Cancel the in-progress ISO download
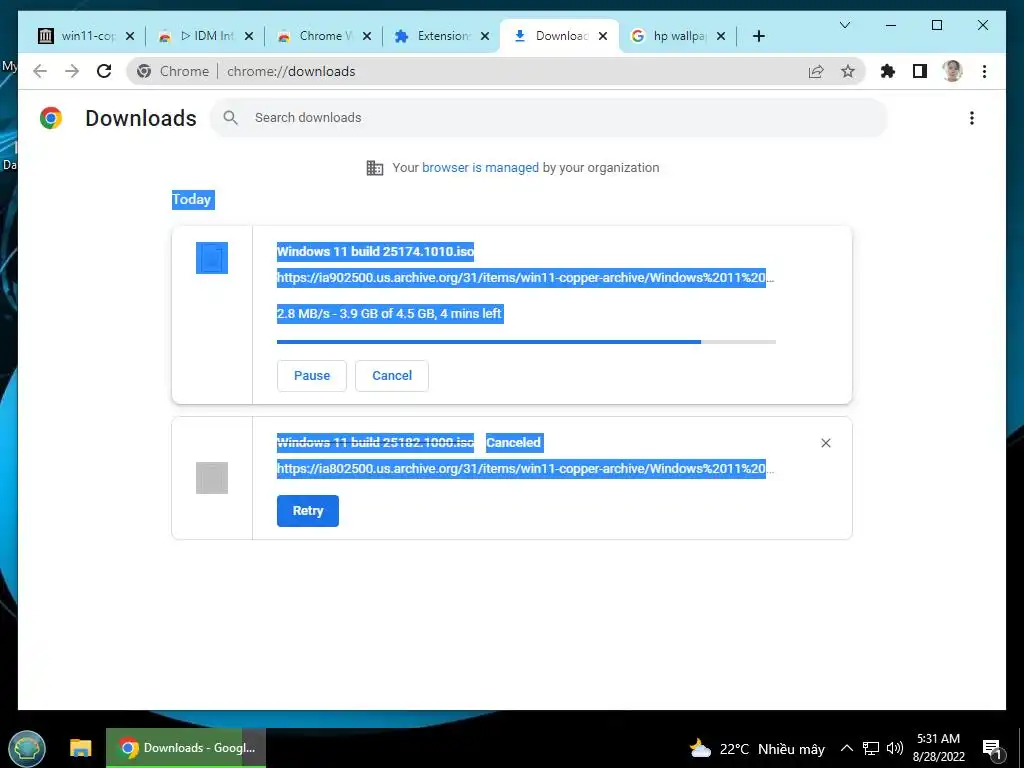1024x768 pixels. (392, 376)
